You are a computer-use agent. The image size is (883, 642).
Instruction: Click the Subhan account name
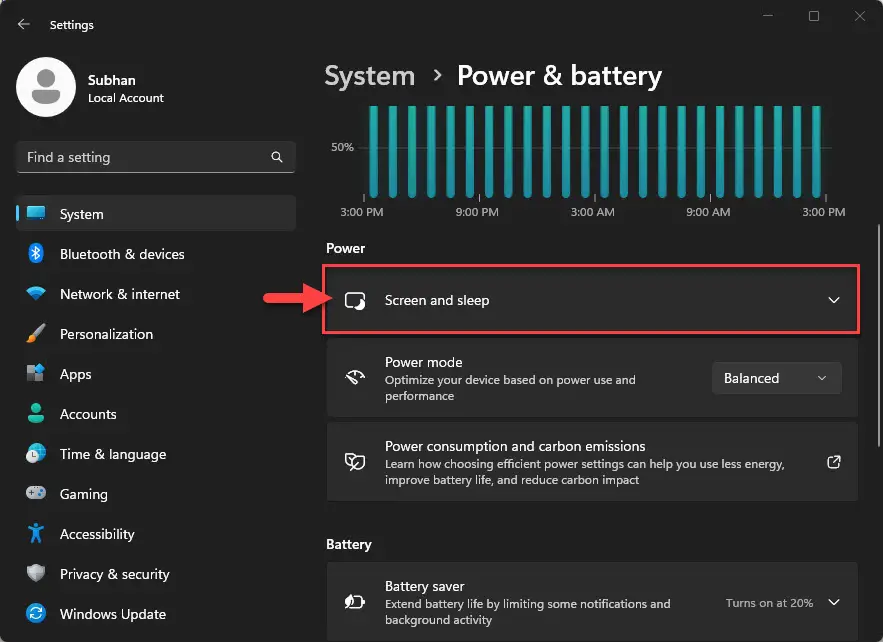112,80
